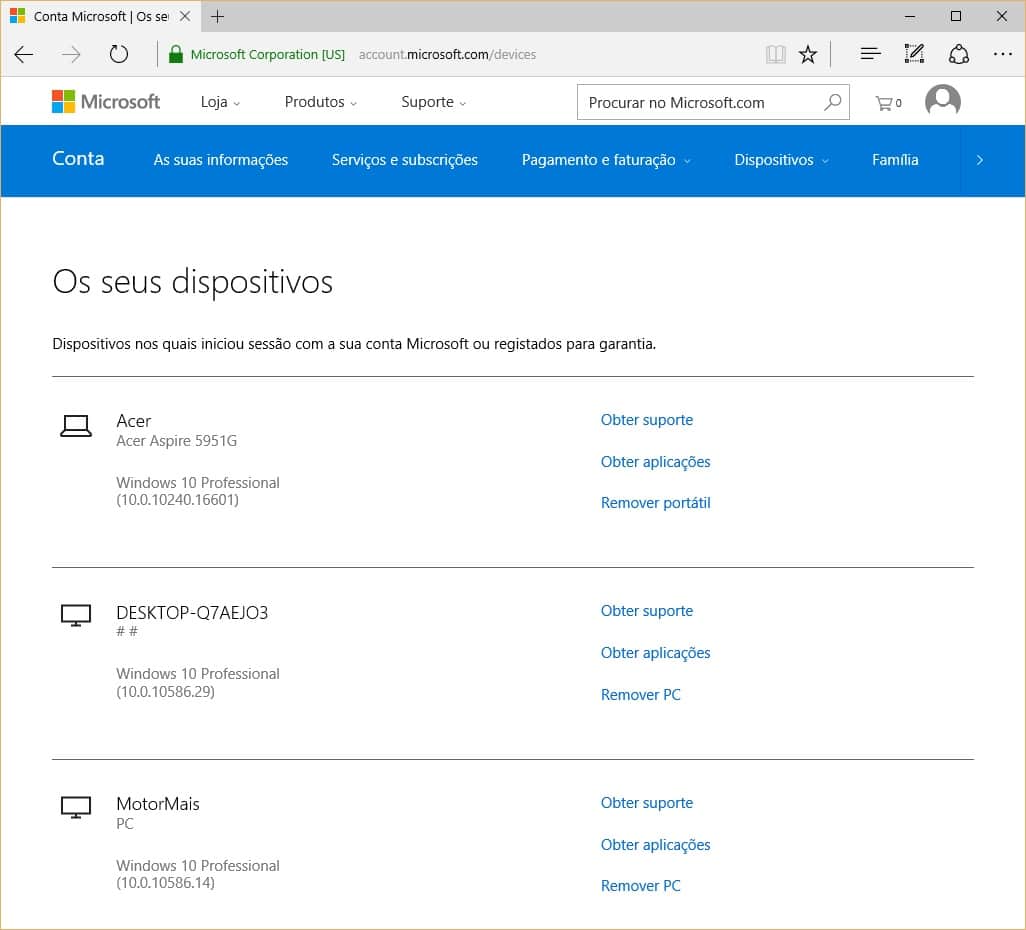Click the browser forward arrow
The image size is (1026, 930).
[x=71, y=54]
